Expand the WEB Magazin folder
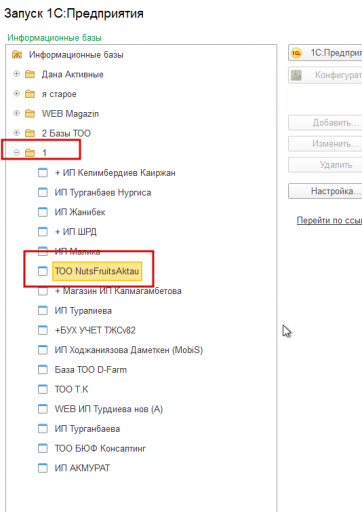This screenshot has height=512, width=362. [16, 113]
